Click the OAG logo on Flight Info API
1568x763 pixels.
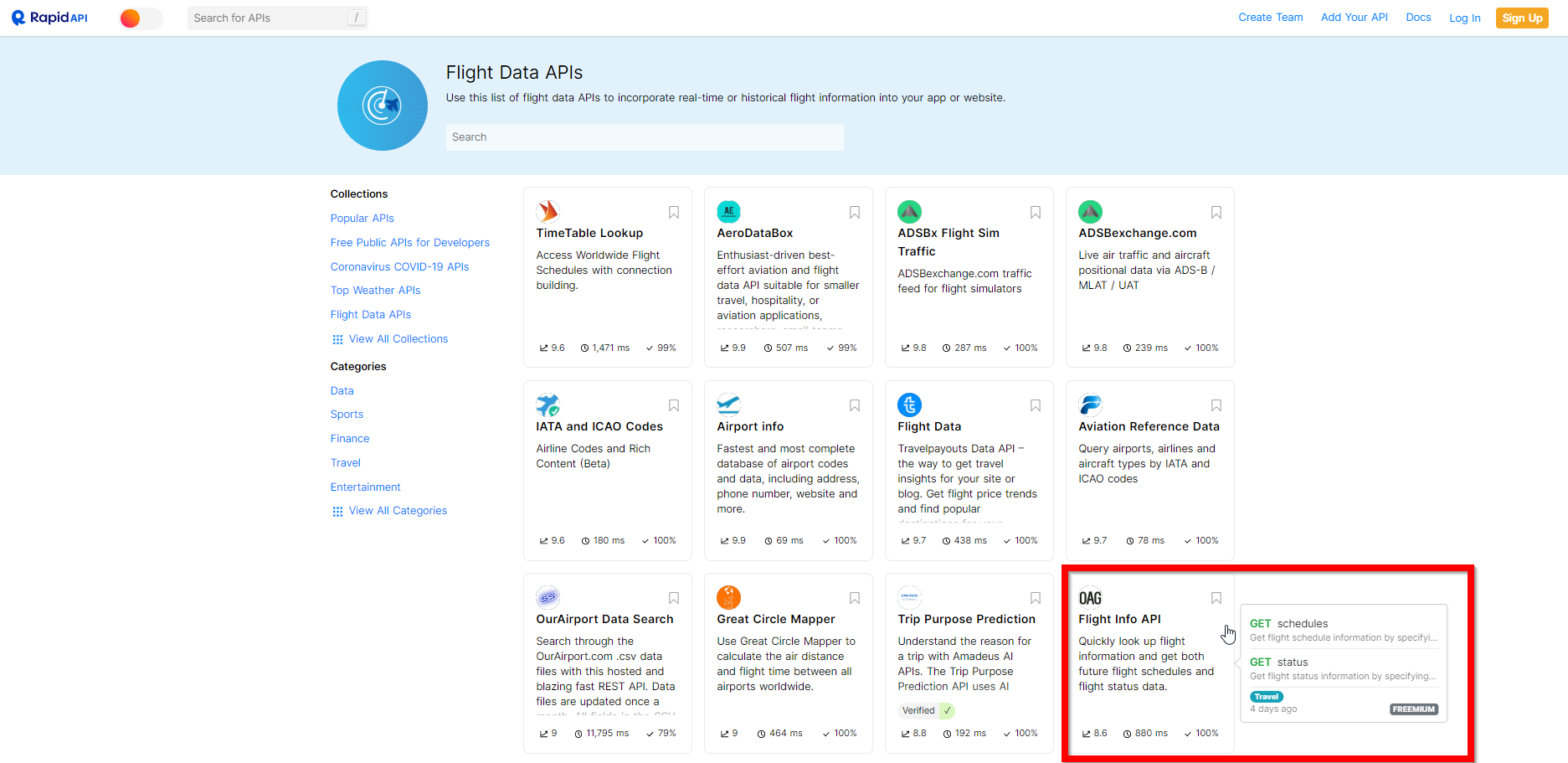click(1090, 597)
